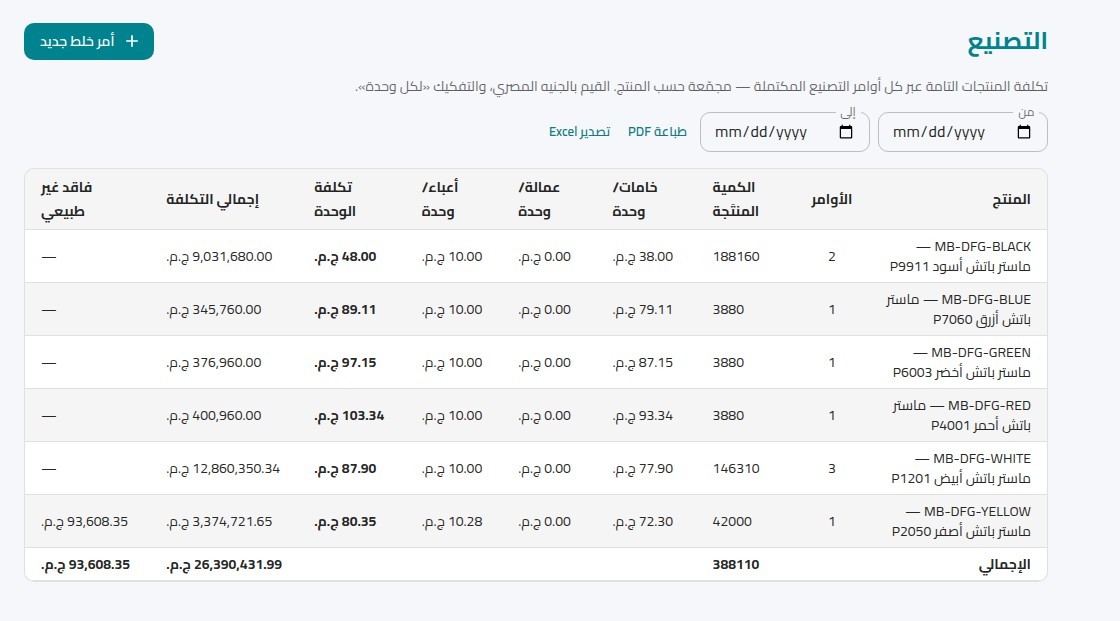Image resolution: width=1120 pixels, height=621 pixels.
Task: Click the تصدير Excel link
Action: pyautogui.click(x=579, y=131)
